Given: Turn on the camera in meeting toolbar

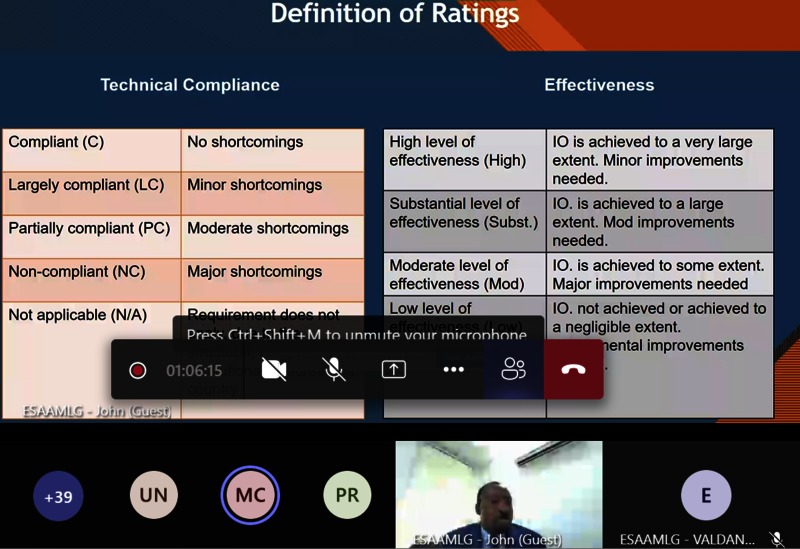Looking at the screenshot, I should click(273, 370).
